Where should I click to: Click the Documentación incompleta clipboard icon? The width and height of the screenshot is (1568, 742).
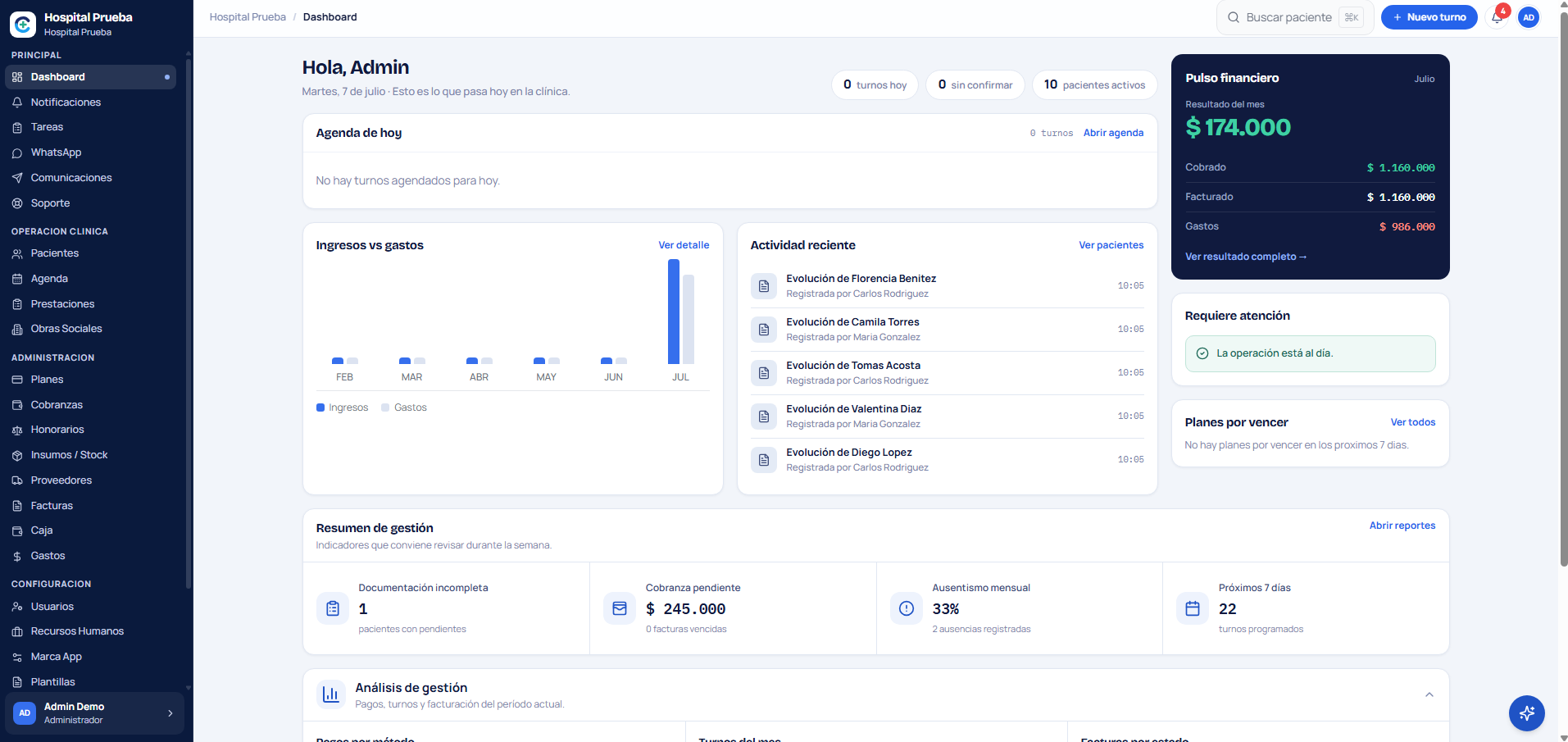(333, 608)
